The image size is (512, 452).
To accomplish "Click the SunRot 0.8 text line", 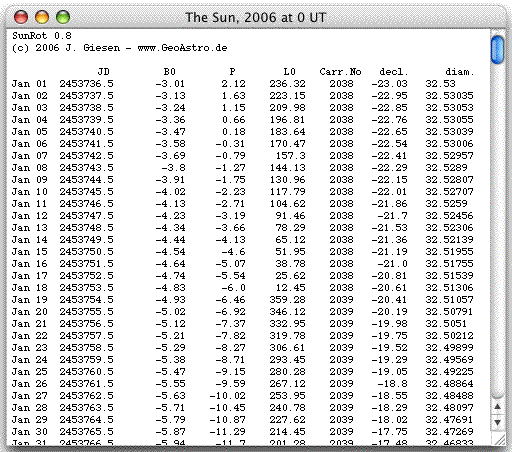I will pyautogui.click(x=42, y=36).
